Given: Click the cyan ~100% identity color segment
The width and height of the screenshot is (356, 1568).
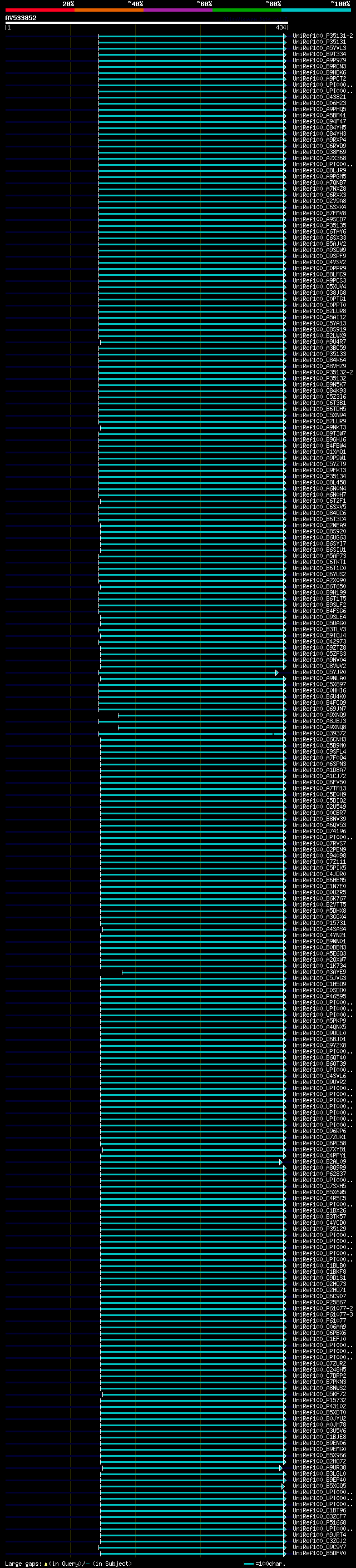Looking at the screenshot, I should point(316,10).
